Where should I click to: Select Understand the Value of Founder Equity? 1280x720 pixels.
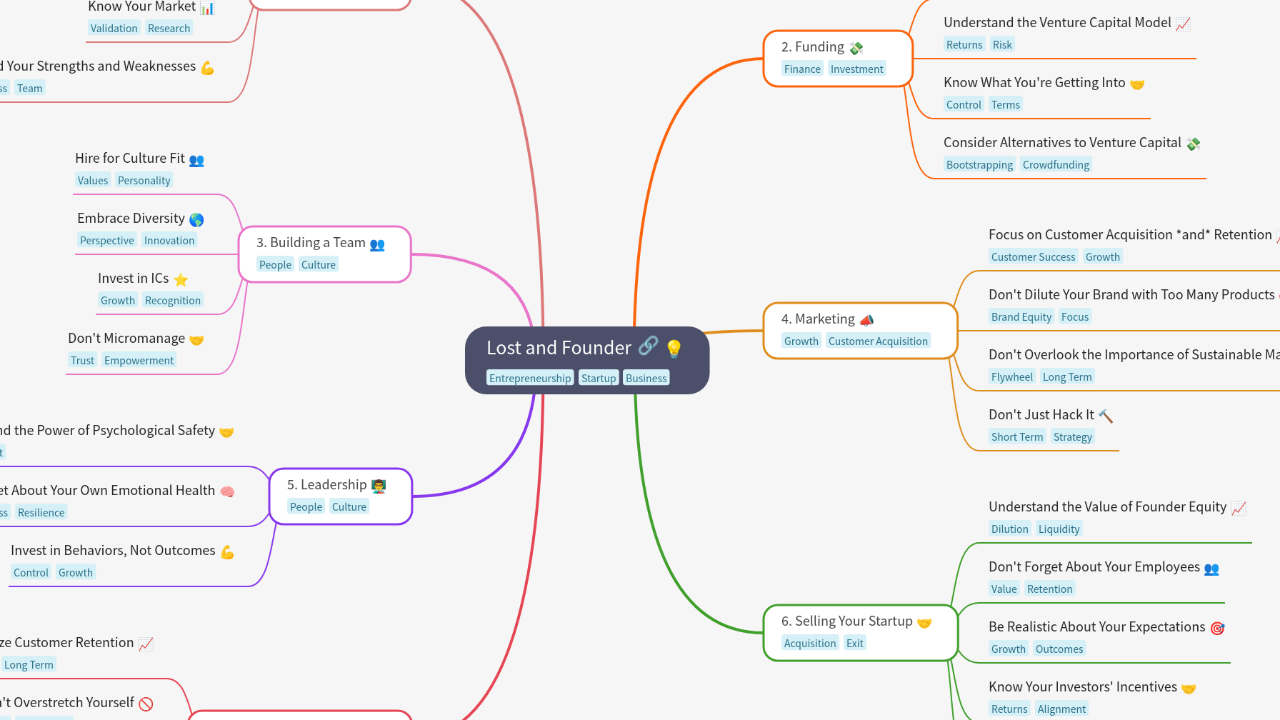1107,506
